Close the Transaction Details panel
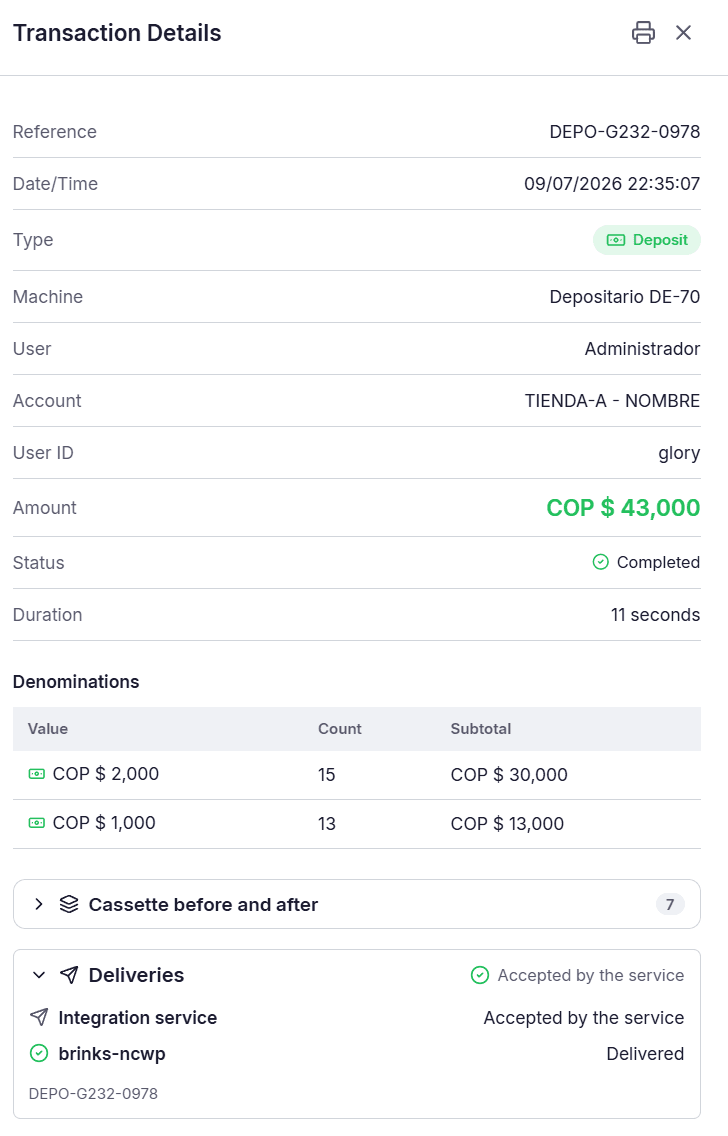The width and height of the screenshot is (728, 1136). 683,33
